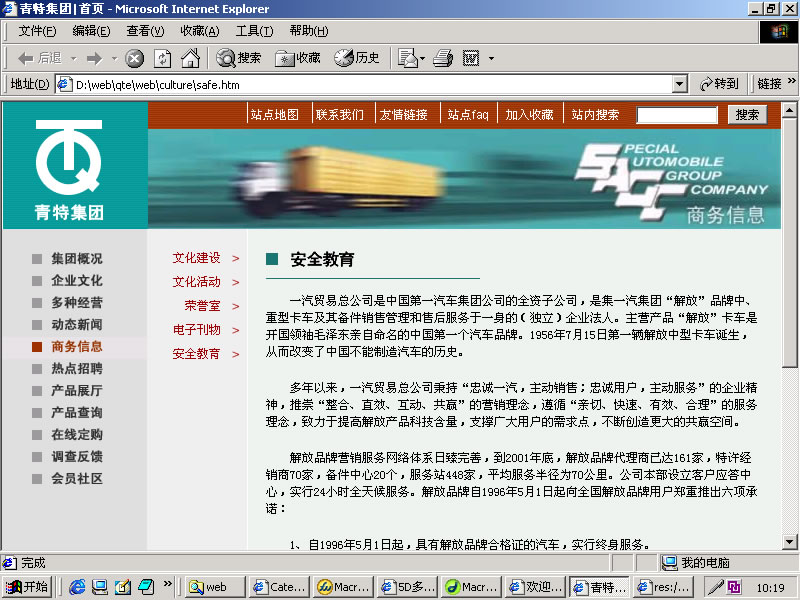
Task: Click the Mail toolbar icon
Action: click(408, 58)
